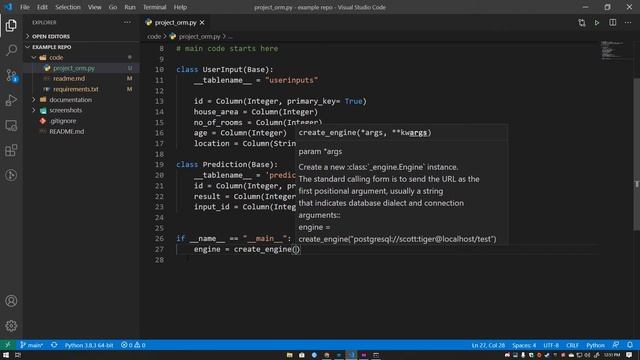The width and height of the screenshot is (640, 360).
Task: Click Ln 27, Col 28 position indicator
Action: (488, 345)
